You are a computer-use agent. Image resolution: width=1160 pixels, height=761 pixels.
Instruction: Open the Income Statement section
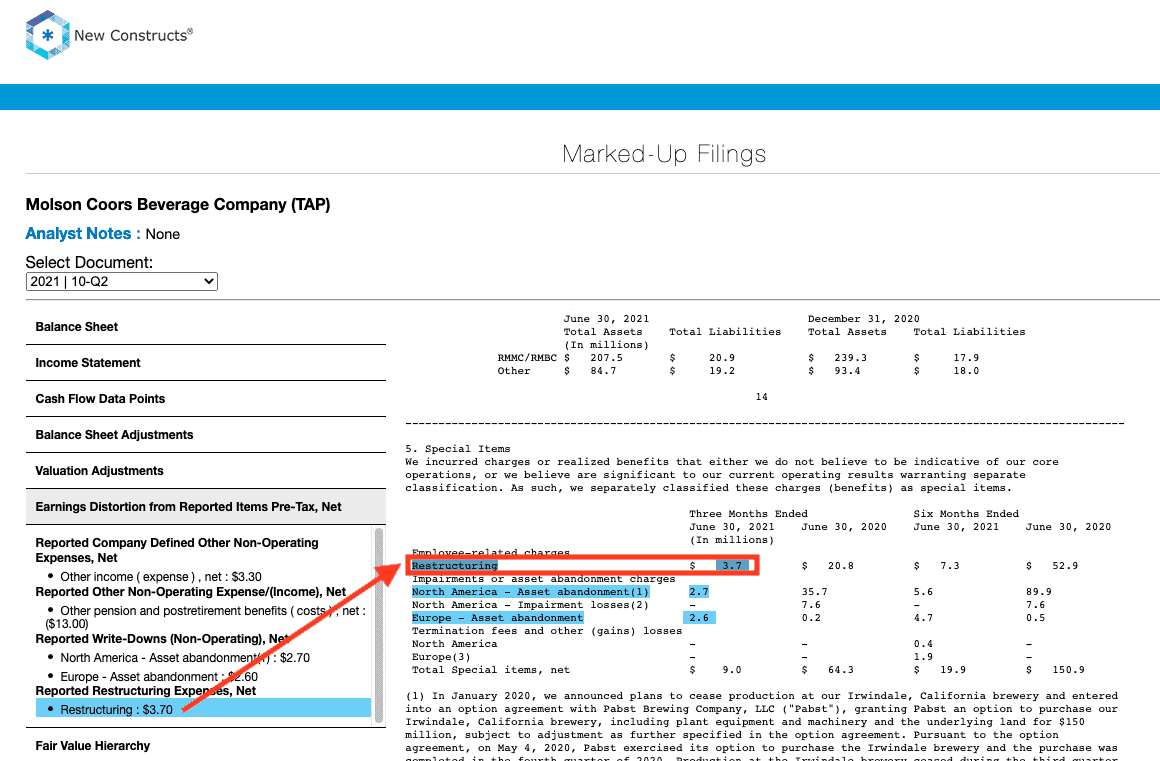(x=206, y=363)
